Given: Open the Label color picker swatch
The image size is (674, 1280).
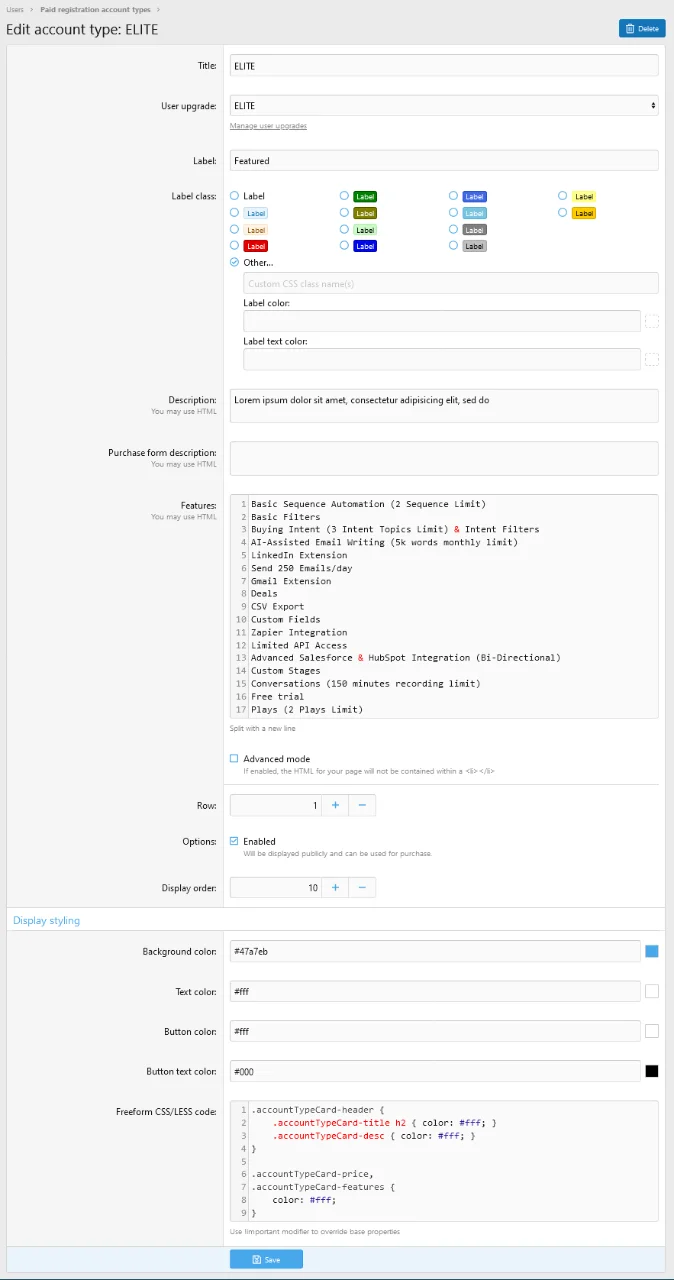Looking at the screenshot, I should tap(652, 321).
